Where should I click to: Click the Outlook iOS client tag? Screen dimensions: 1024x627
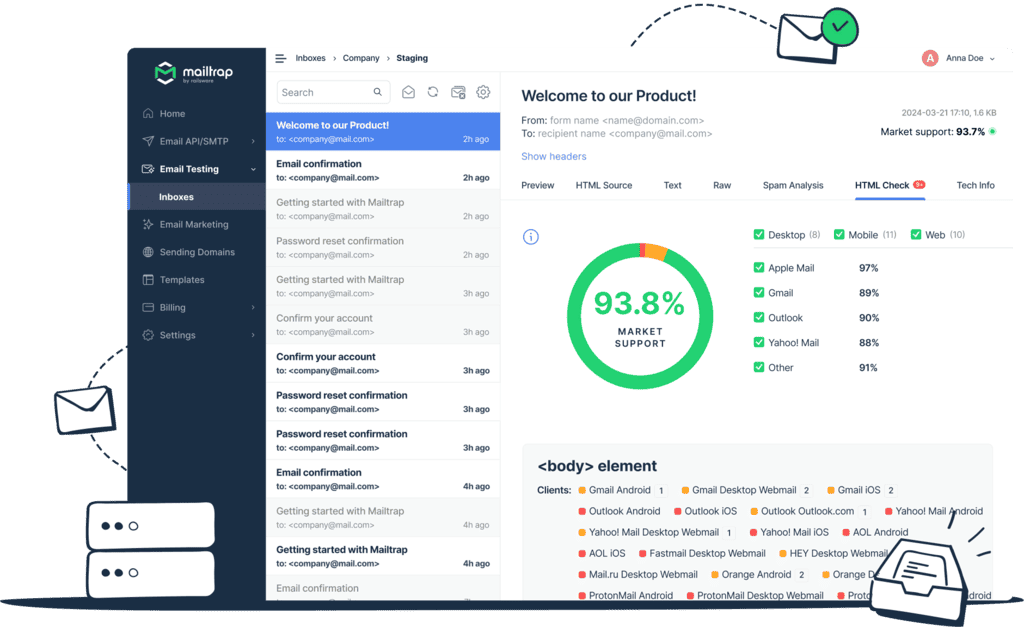click(x=705, y=511)
